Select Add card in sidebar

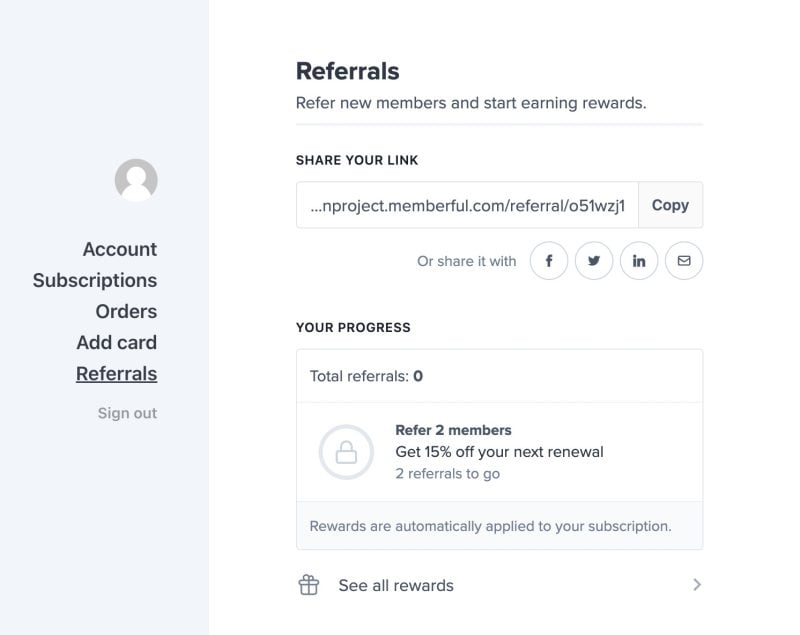(x=116, y=343)
